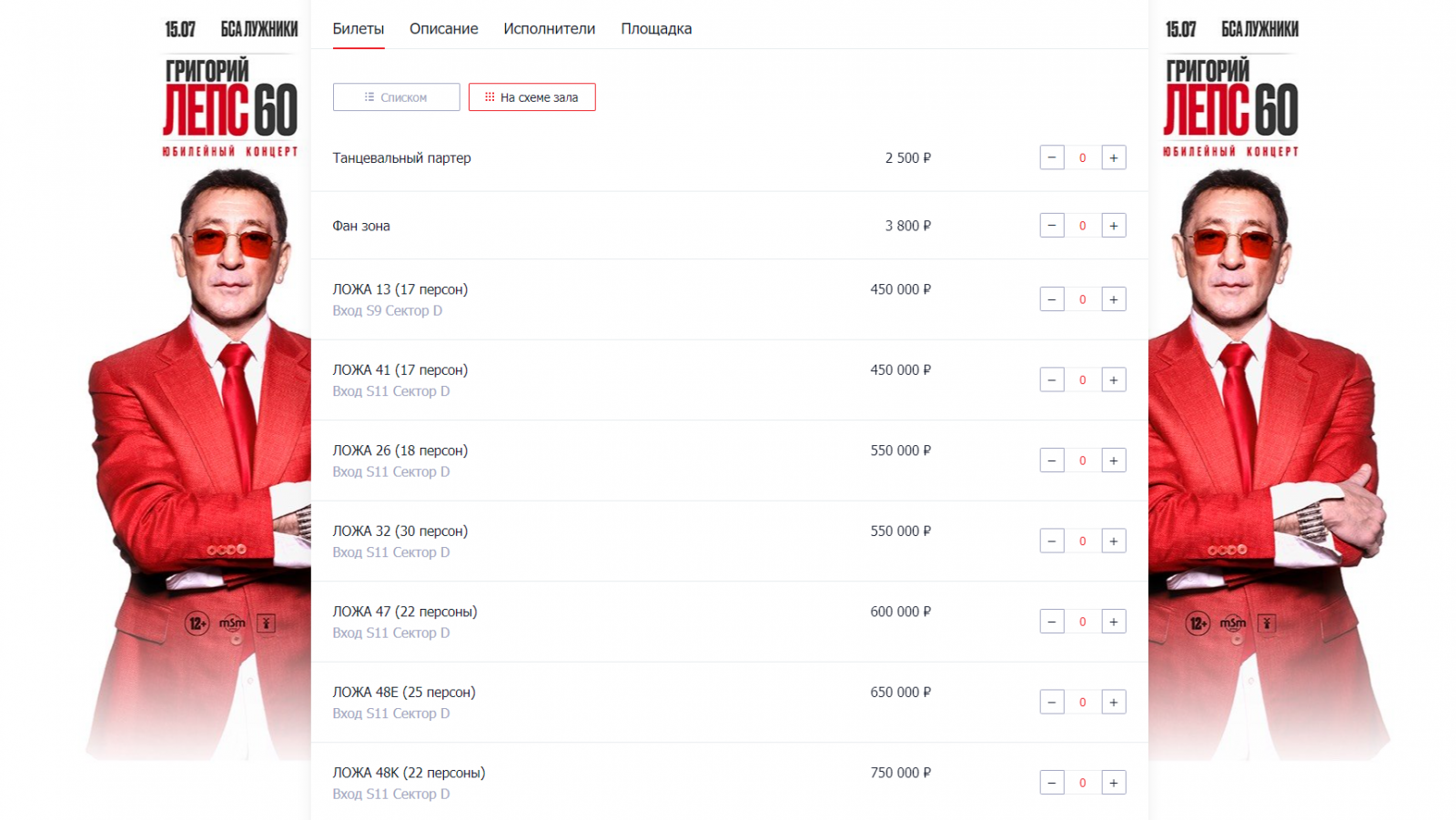Click 'ЛОЖА 48E (25 персон)' label
Image resolution: width=1456 pixels, height=820 pixels.
point(404,692)
